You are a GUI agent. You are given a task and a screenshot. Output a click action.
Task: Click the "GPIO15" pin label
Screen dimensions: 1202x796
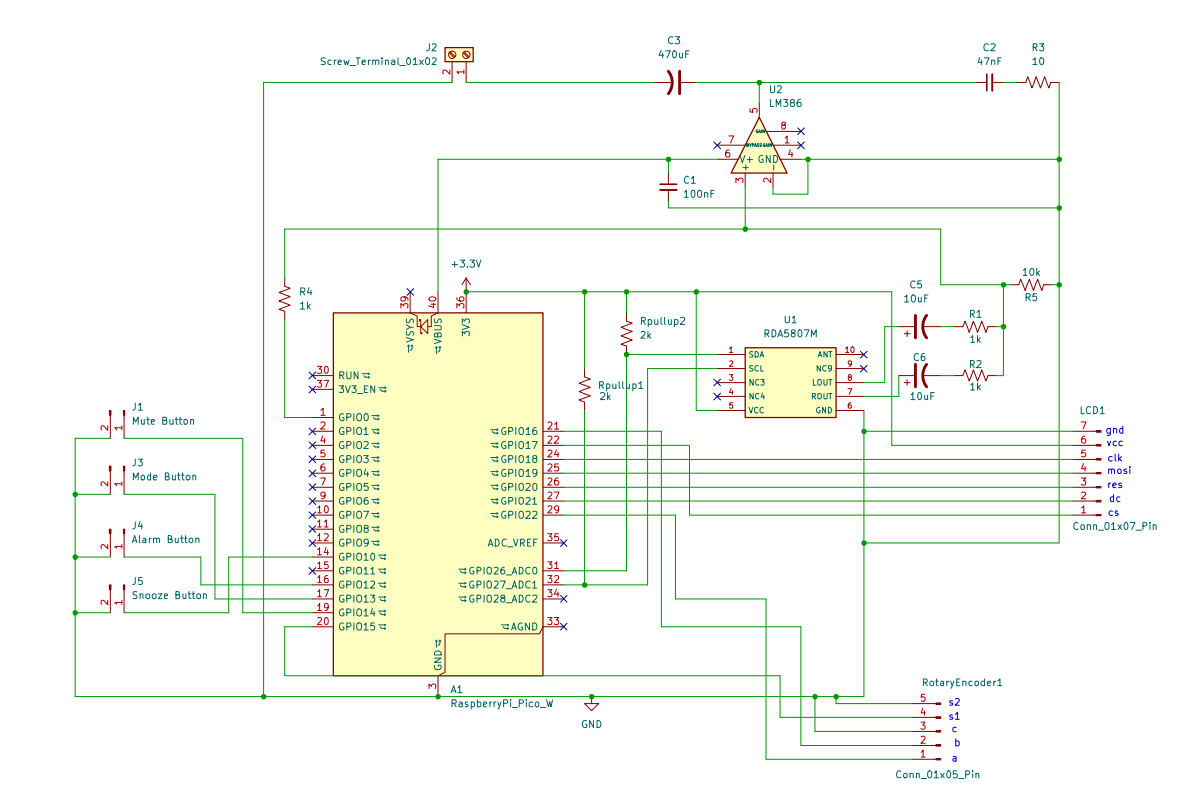coord(357,627)
